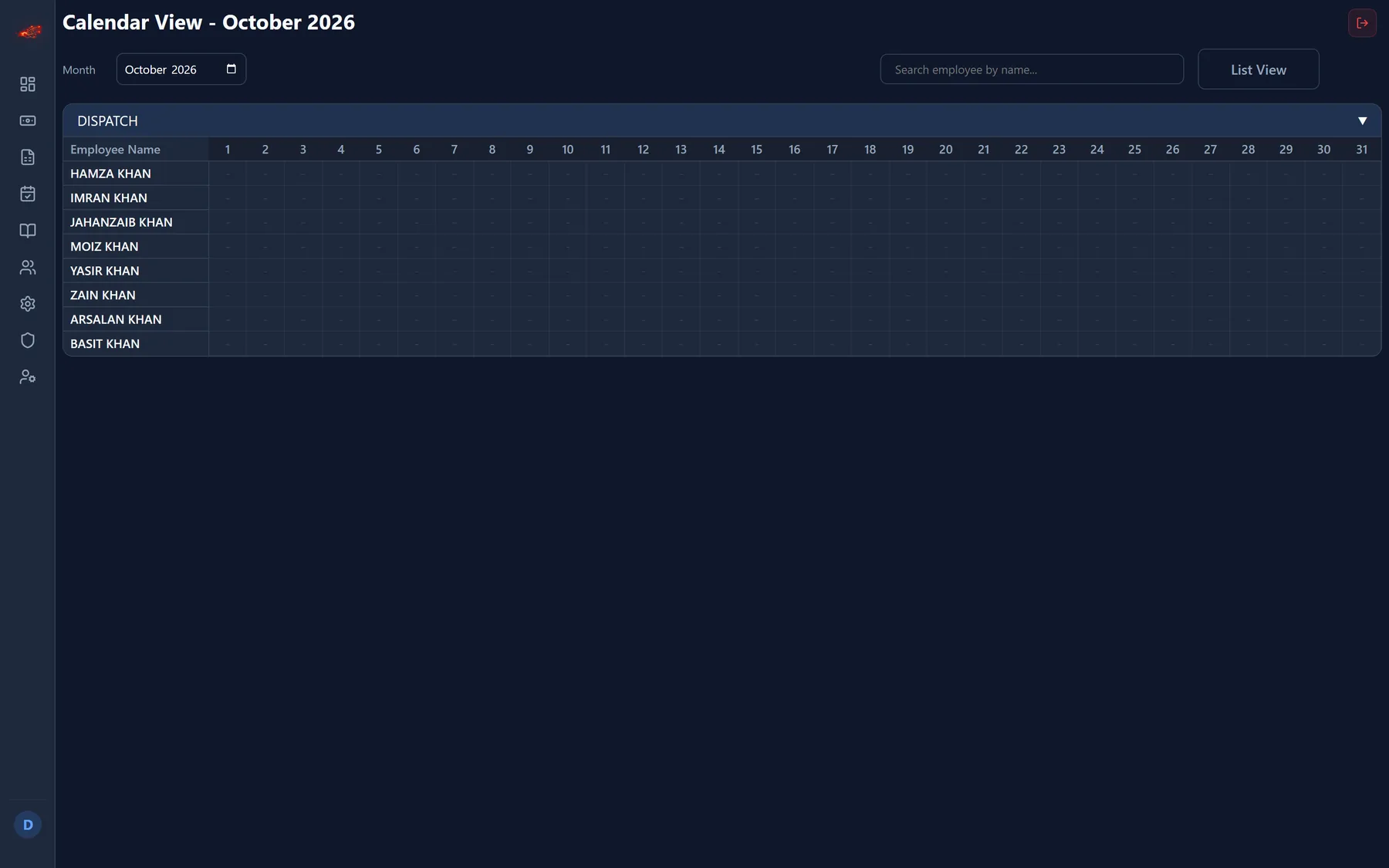Screen dimensions: 1389x868
Task: Open the month picker calendar icon
Action: coord(231,69)
